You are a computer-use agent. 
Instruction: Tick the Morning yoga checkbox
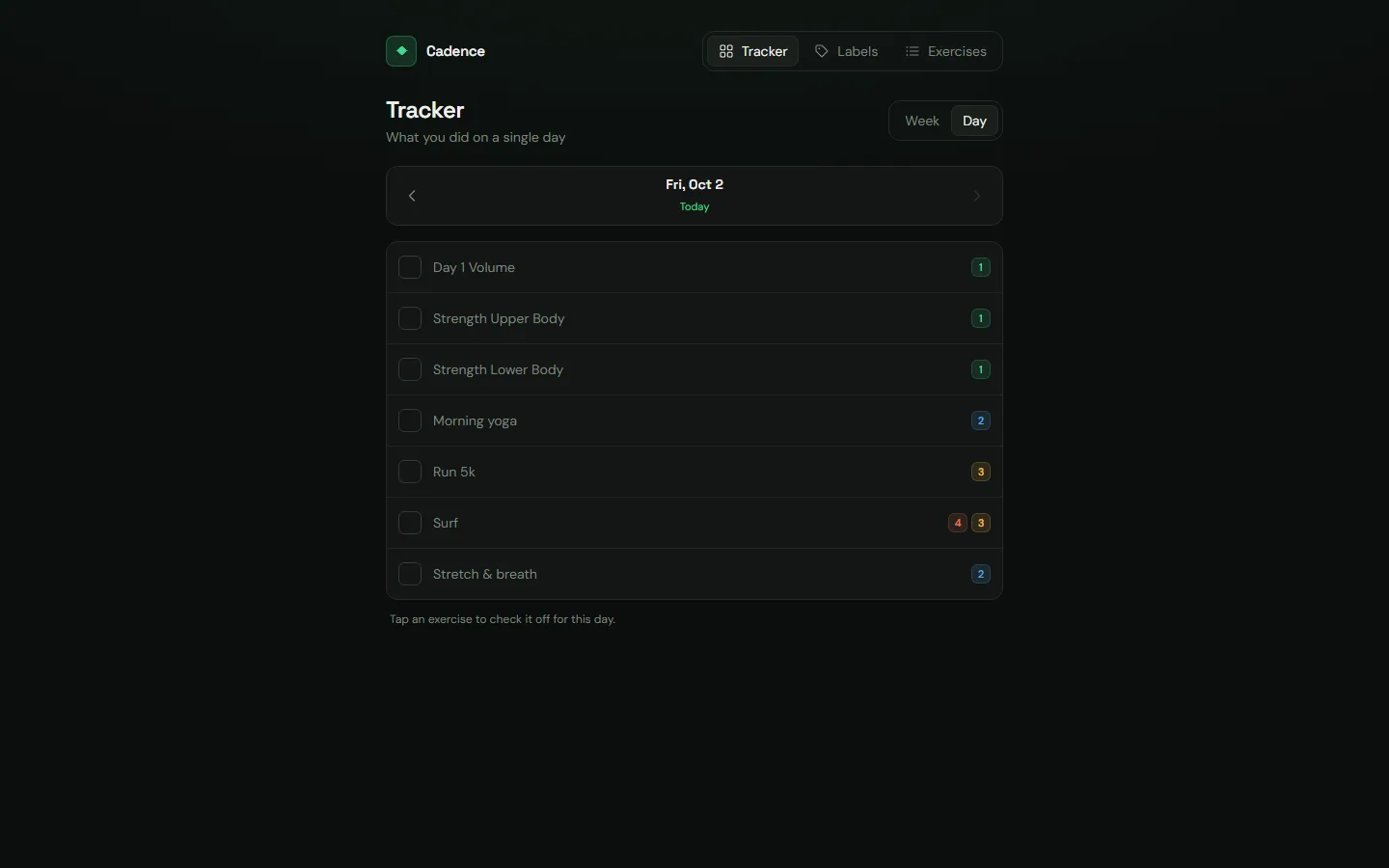[410, 420]
